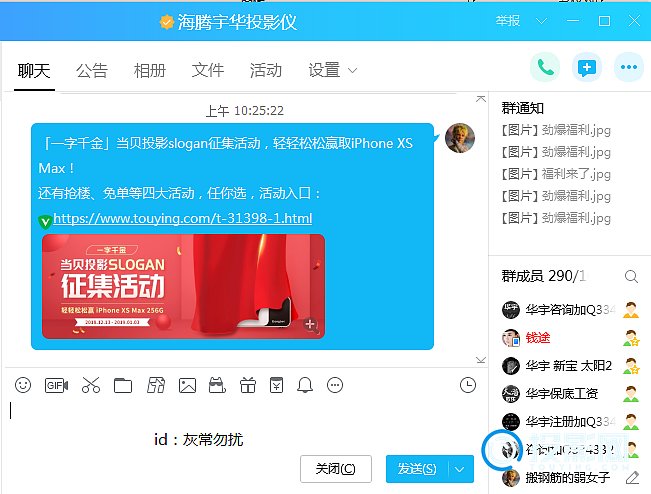The width and height of the screenshot is (651, 494).
Task: Send a gift with the gift box icon
Action: coord(248,385)
